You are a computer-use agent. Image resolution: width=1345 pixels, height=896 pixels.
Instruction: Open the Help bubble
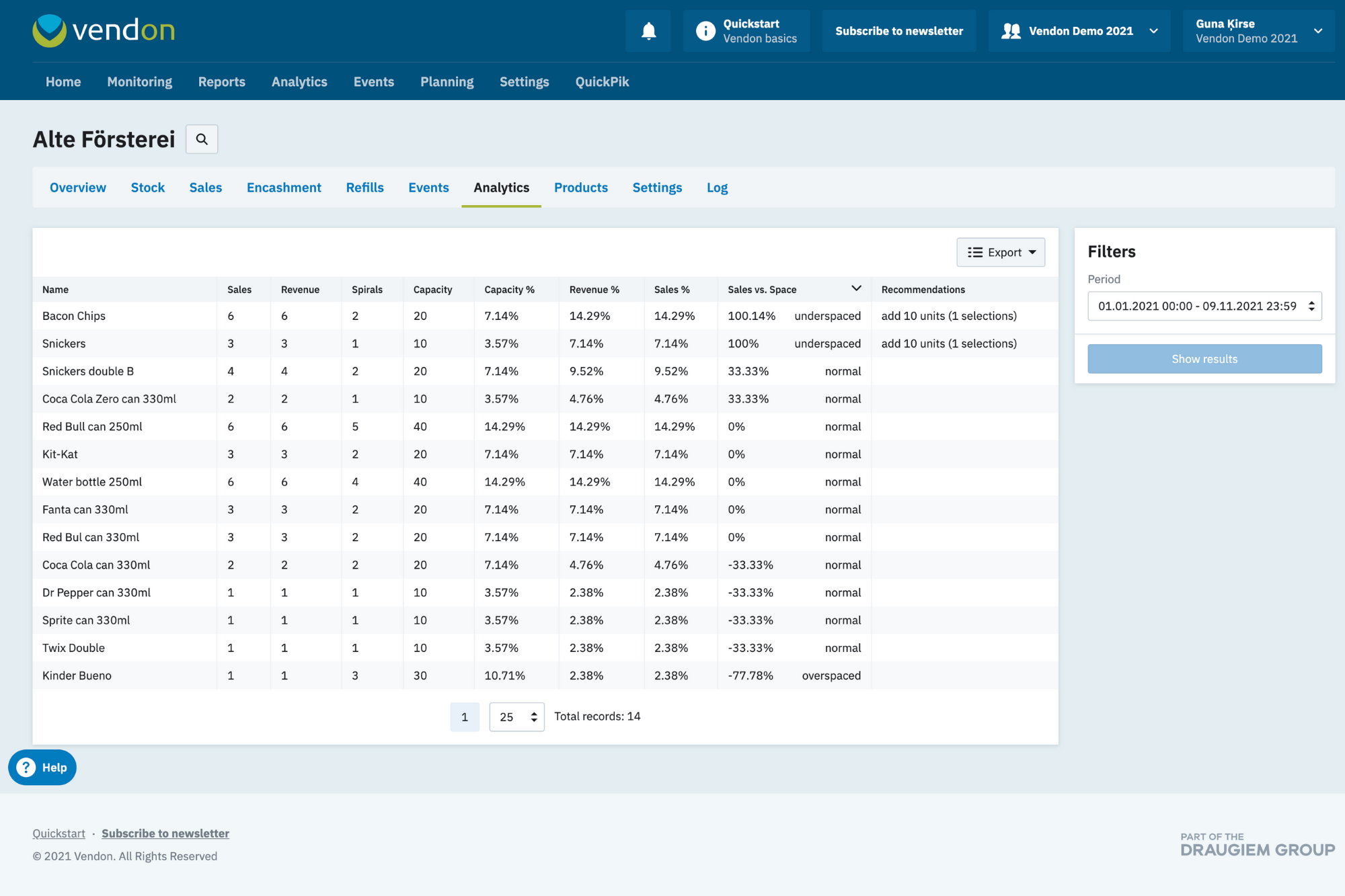(42, 767)
